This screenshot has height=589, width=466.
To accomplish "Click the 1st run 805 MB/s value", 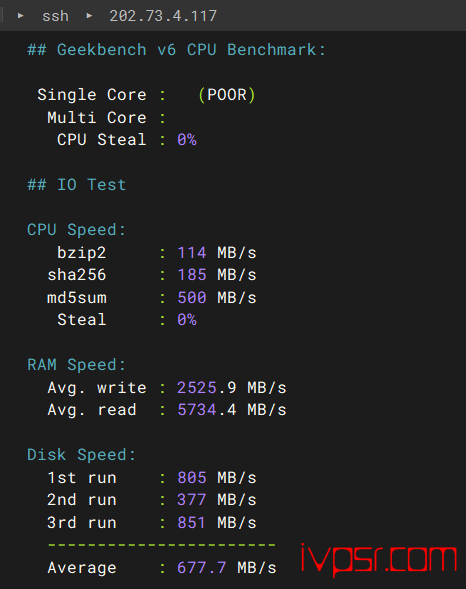I will click(217, 478).
